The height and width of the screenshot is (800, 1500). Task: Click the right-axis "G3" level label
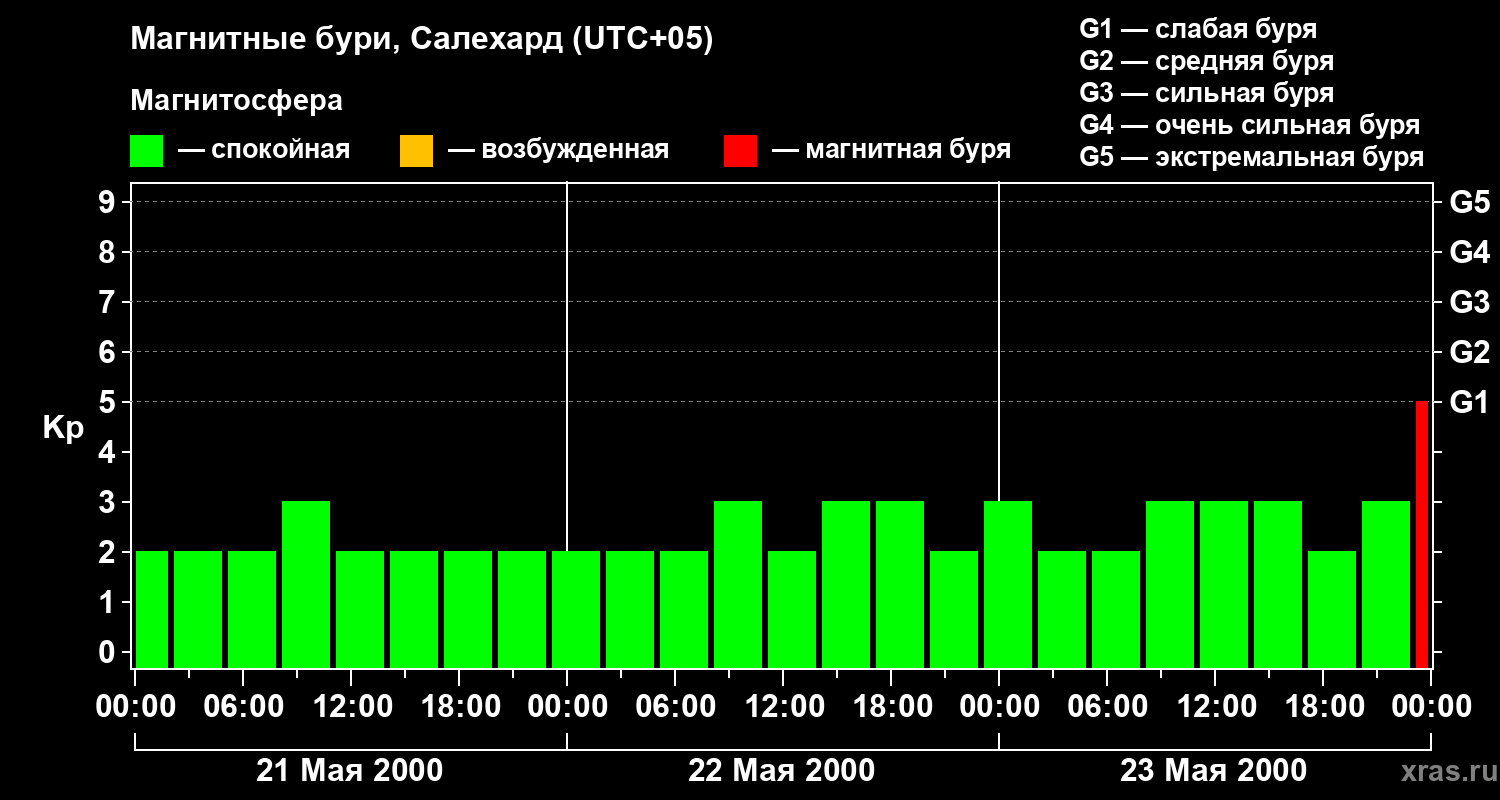pos(1470,302)
